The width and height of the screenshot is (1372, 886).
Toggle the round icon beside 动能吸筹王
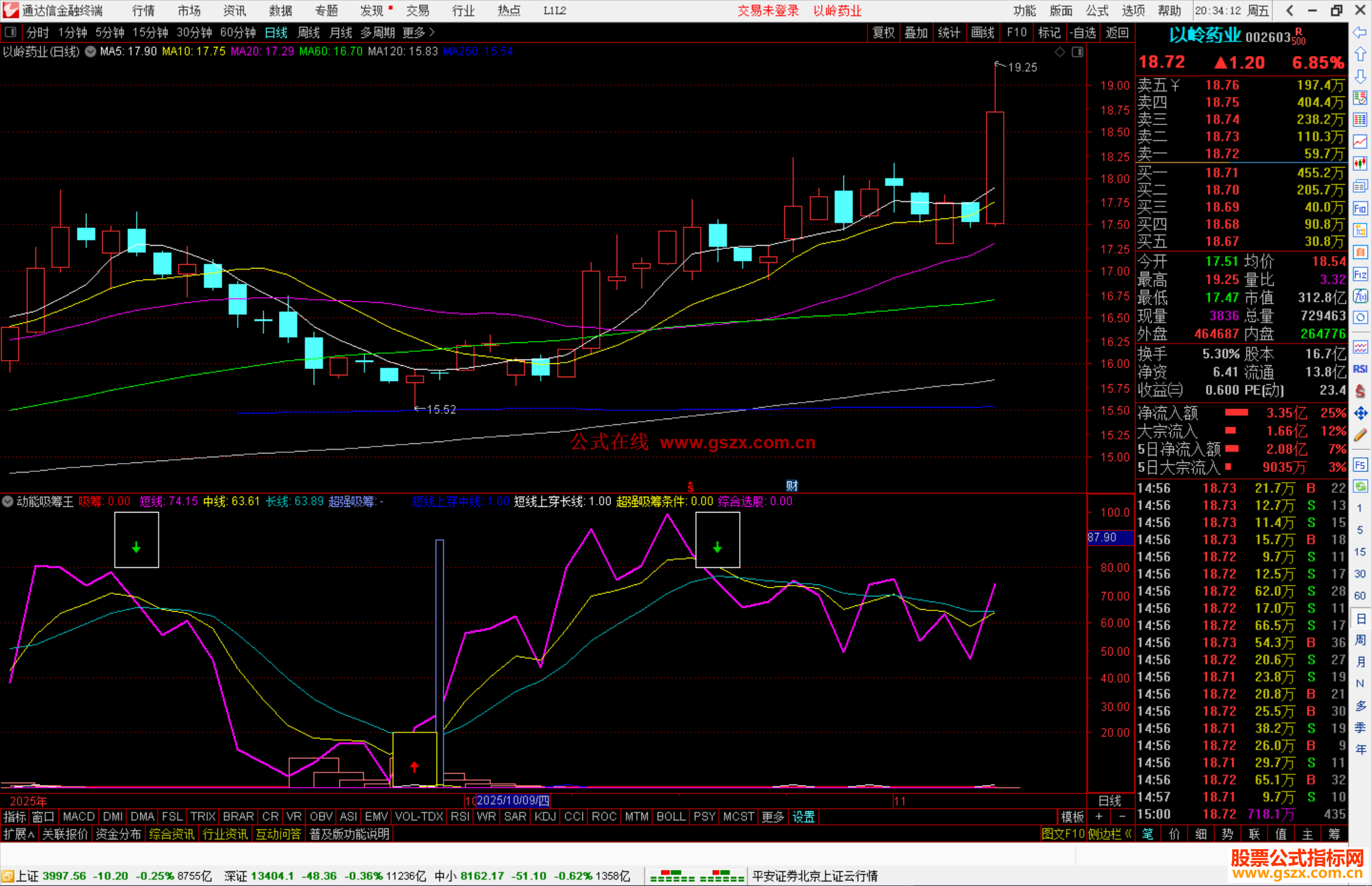[x=8, y=502]
